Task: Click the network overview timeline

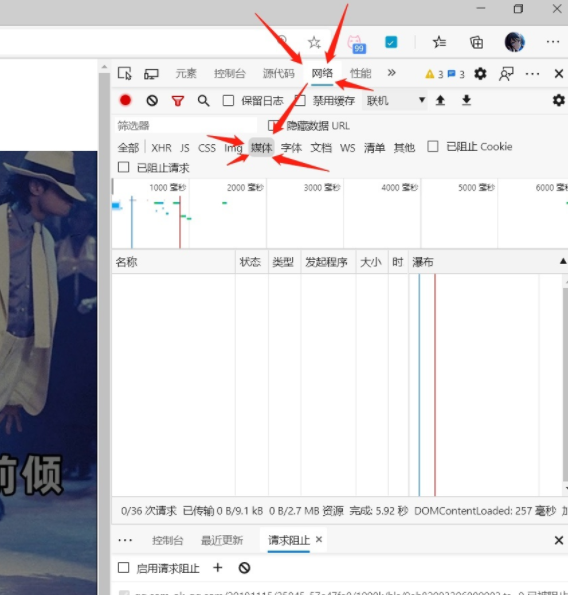Action: pos(340,214)
